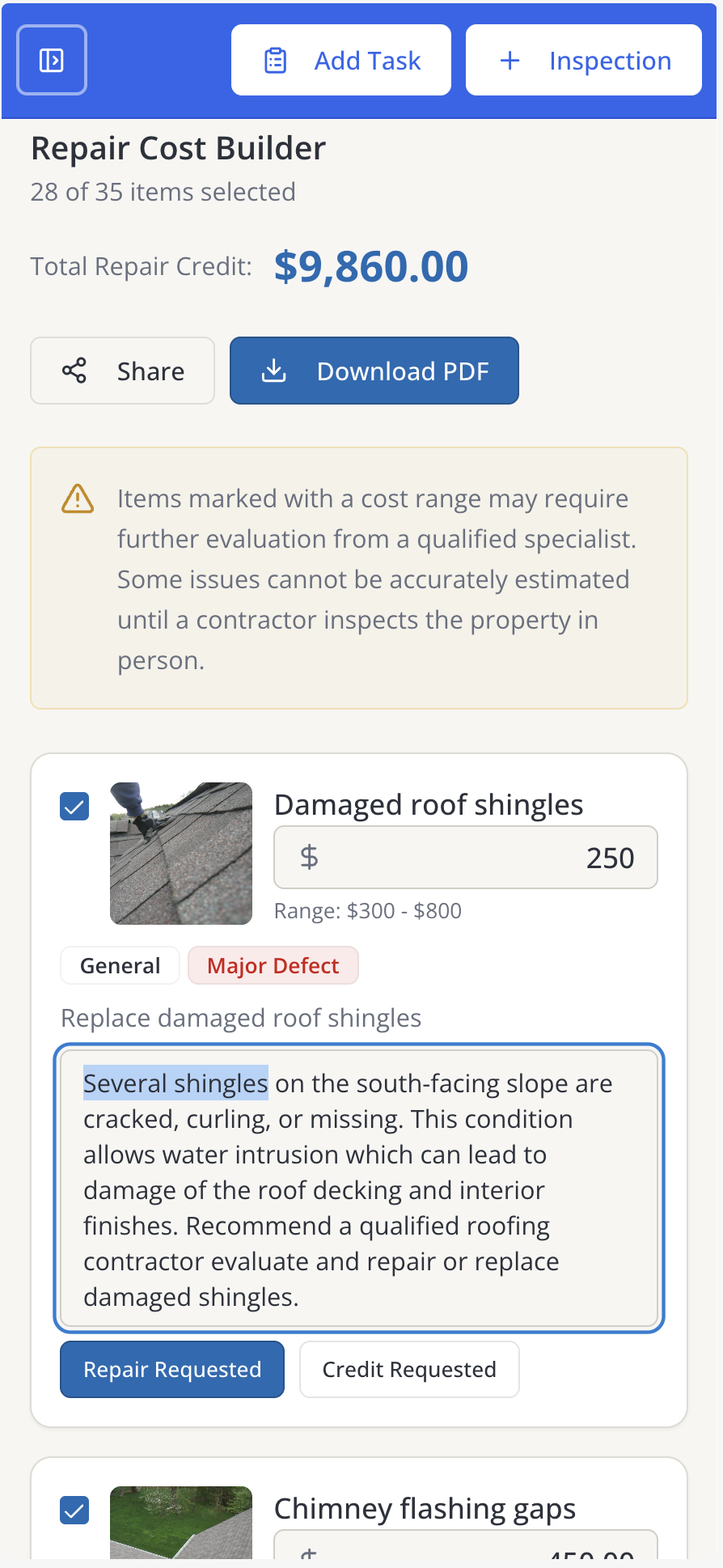This screenshot has width=723, height=1568.
Task: Click the dollar sign in the chimney cost field
Action: (x=310, y=1553)
